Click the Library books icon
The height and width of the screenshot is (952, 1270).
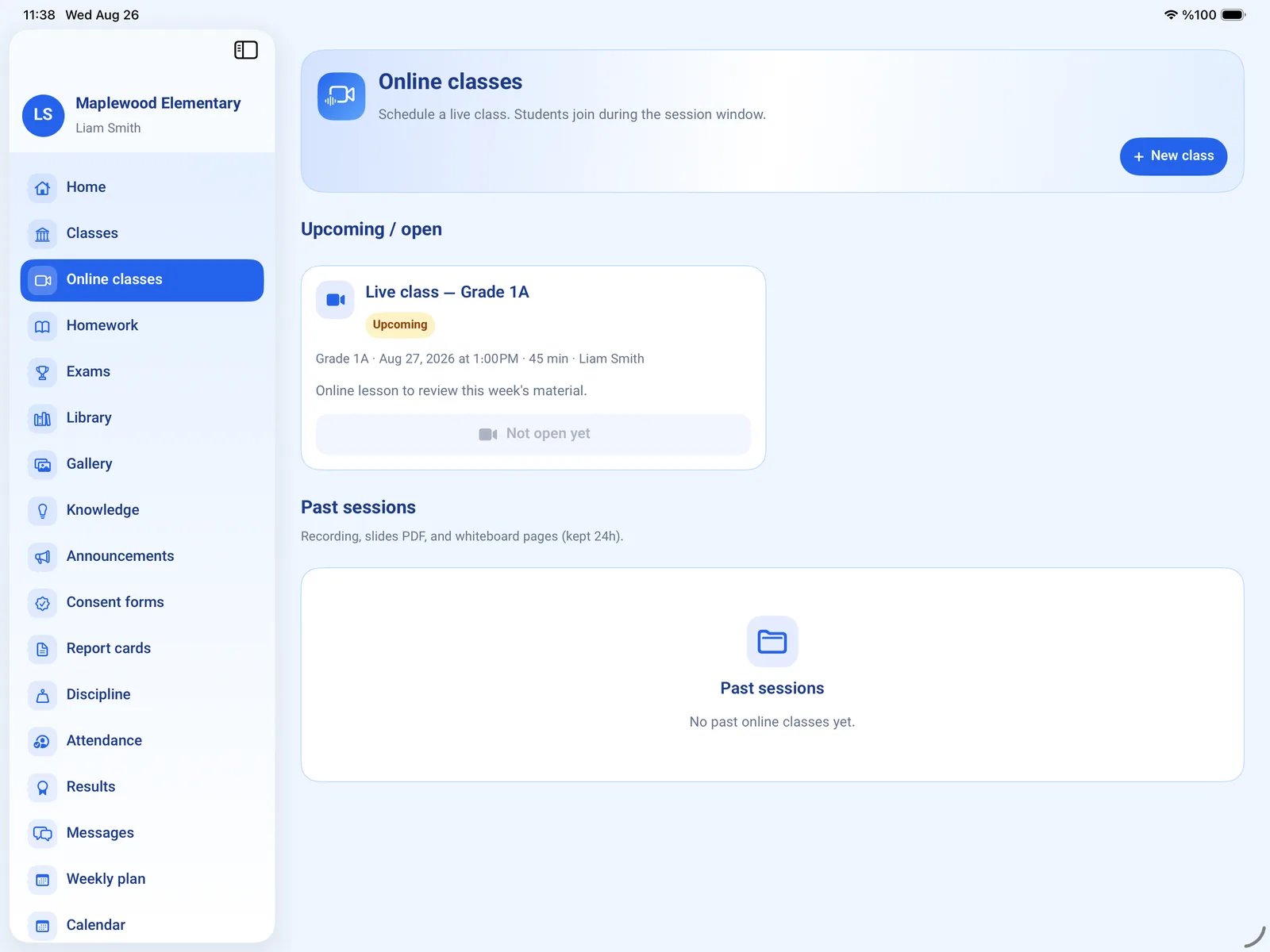(43, 418)
